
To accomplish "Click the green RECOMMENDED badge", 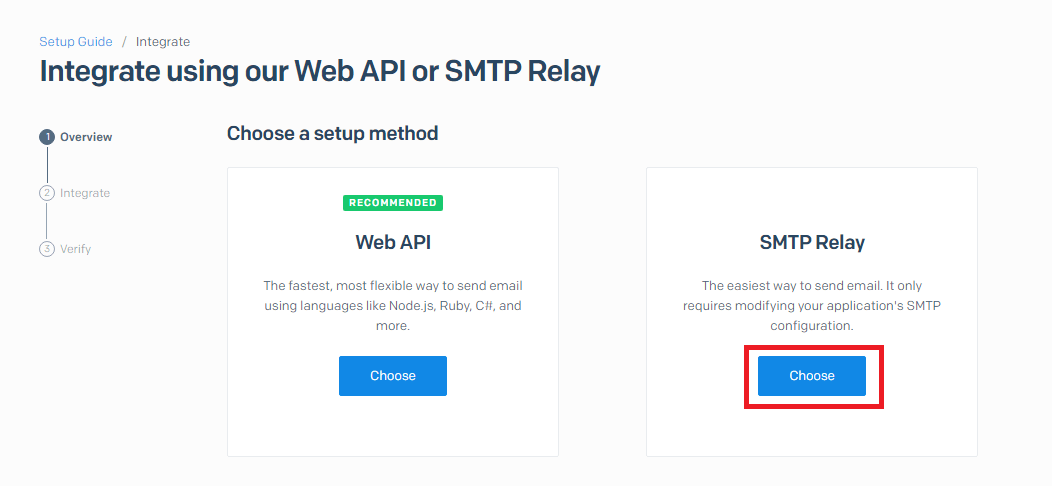I will pos(392,203).
